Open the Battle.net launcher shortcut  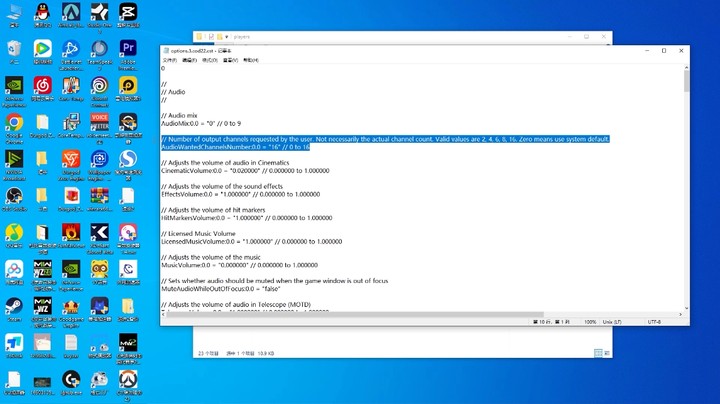[71, 54]
